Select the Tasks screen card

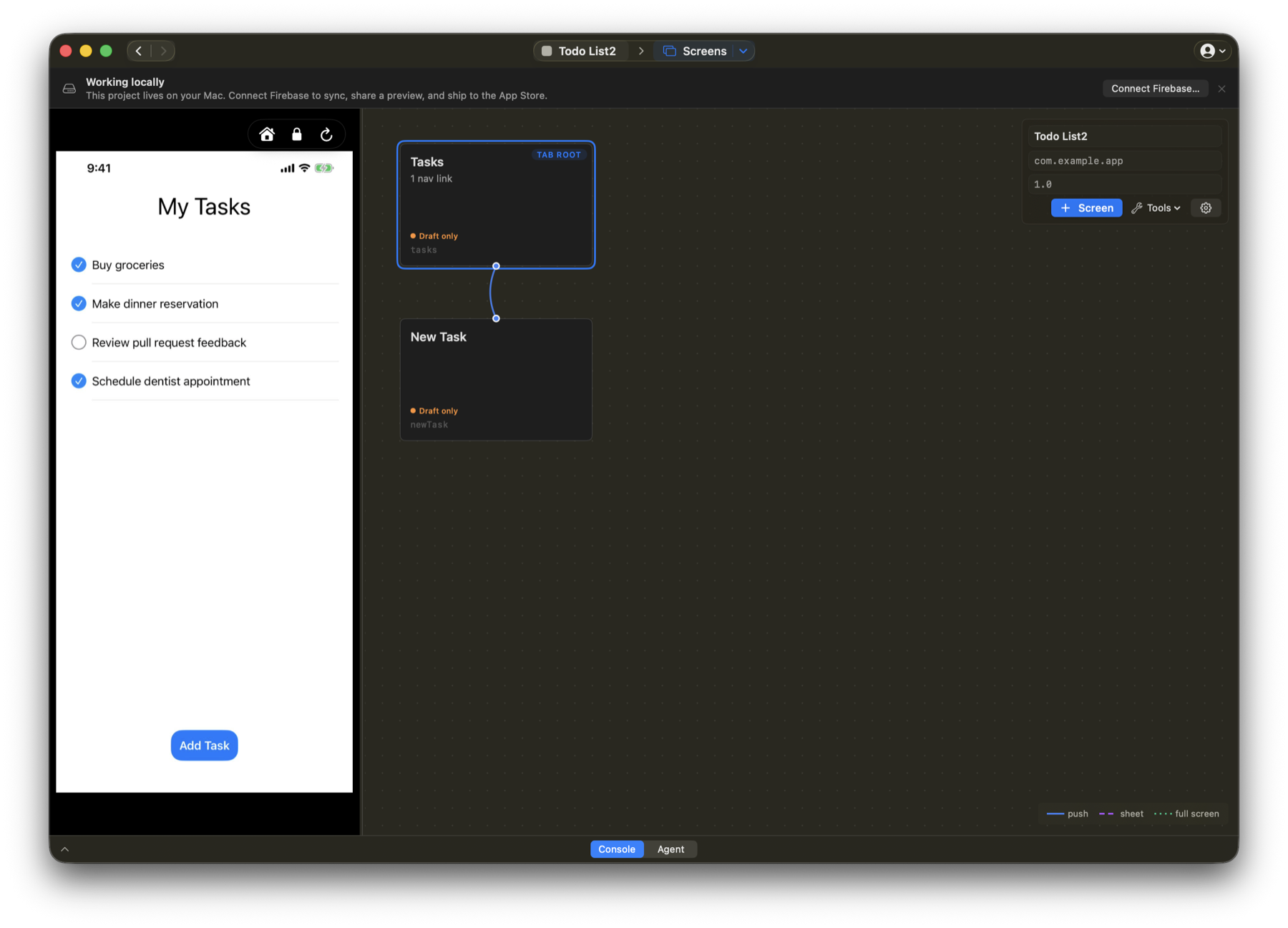(x=496, y=205)
